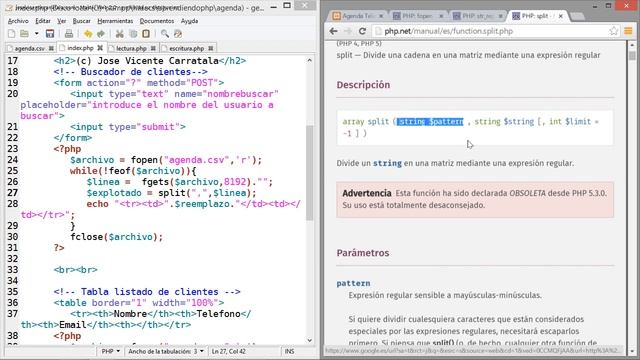Click Chrome page scrollbar down arrow
Screen dimensions: 640x360
pyautogui.click(x=632, y=351)
